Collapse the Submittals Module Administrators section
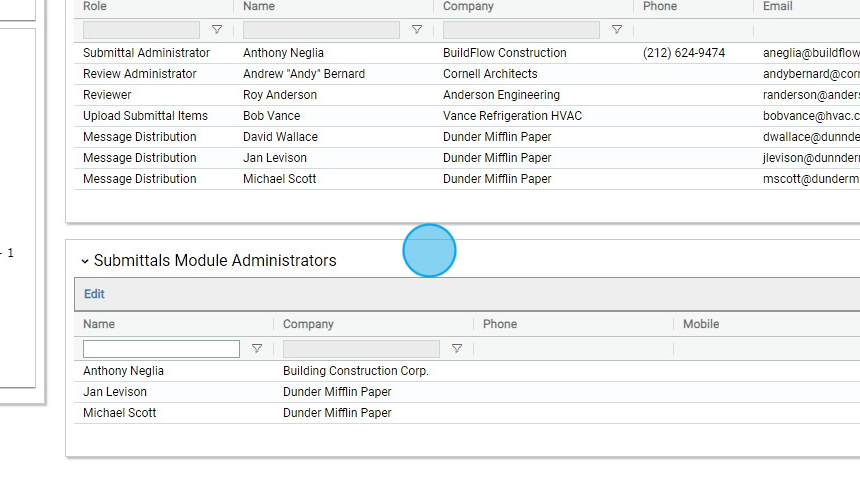This screenshot has width=860, height=481. (85, 261)
